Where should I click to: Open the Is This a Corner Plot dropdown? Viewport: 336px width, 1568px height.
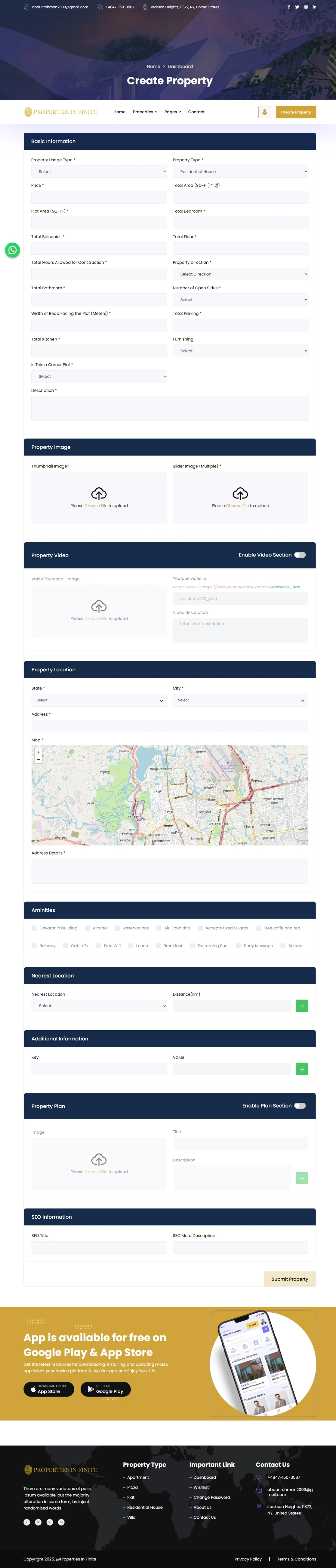tap(99, 377)
